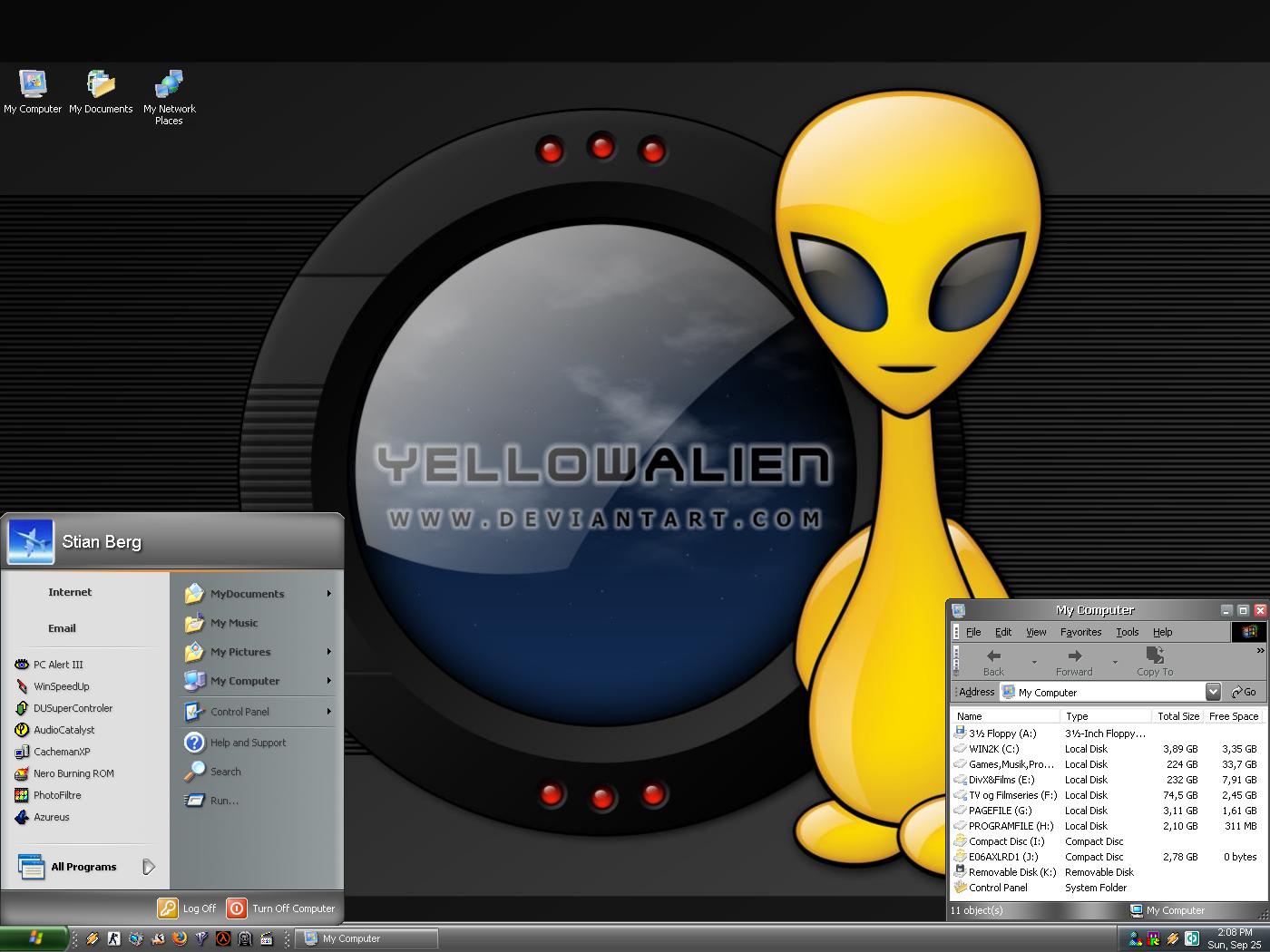Open Internet from Start menu

70,592
